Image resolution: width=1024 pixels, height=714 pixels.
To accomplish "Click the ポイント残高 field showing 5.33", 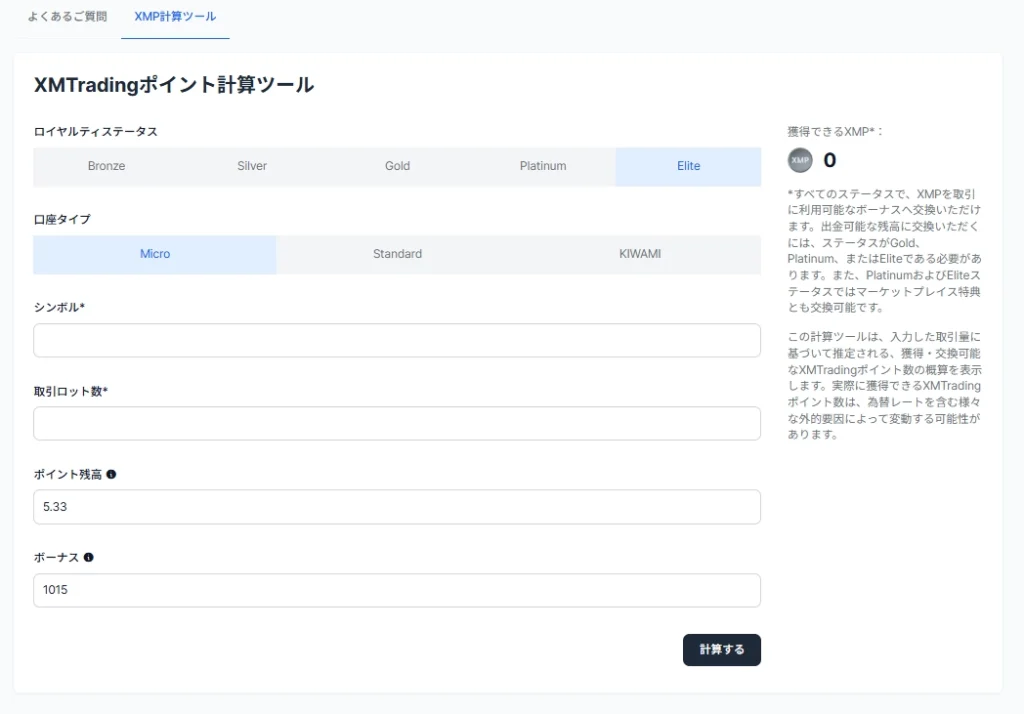I will [397, 507].
